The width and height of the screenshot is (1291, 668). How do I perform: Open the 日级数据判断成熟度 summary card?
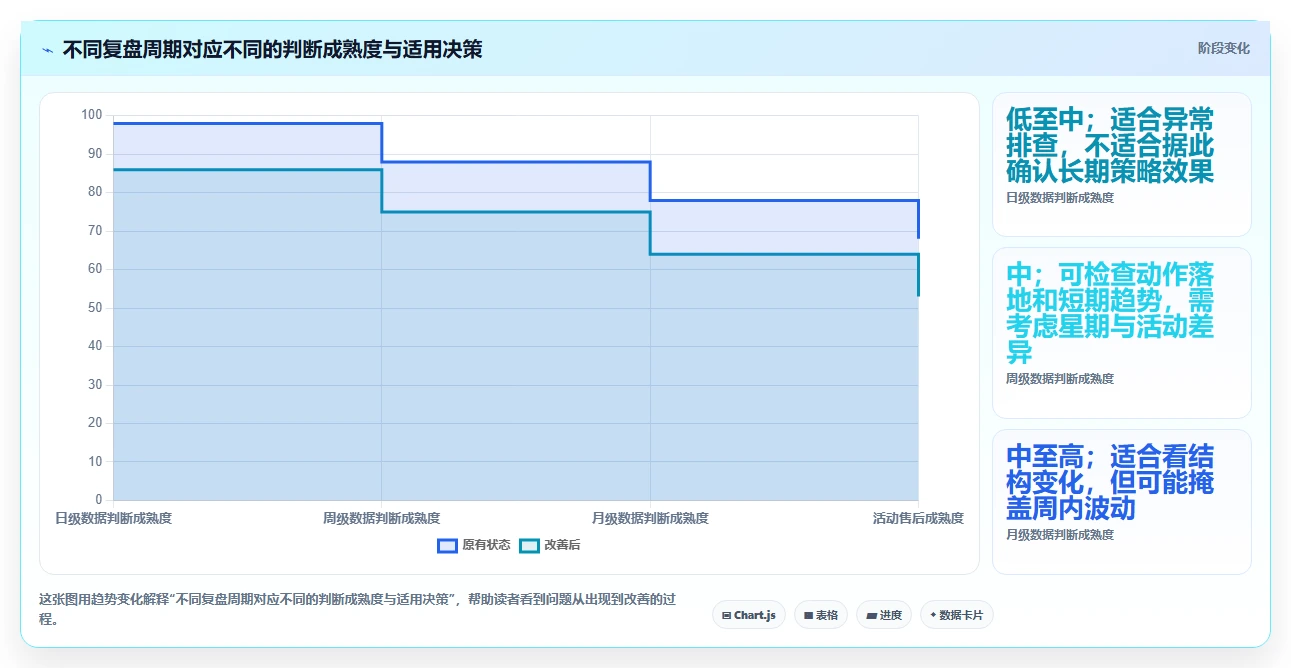1121,164
